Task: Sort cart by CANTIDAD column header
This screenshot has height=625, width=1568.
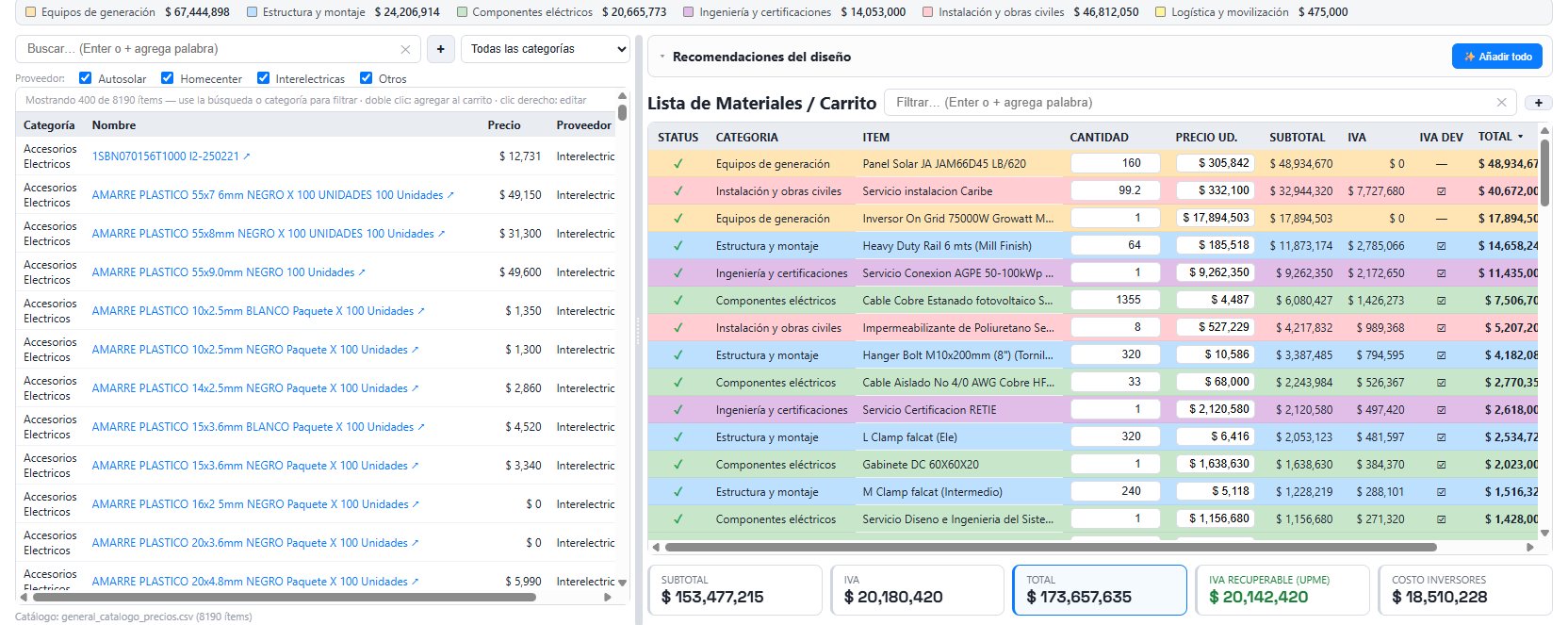Action: pos(1099,138)
